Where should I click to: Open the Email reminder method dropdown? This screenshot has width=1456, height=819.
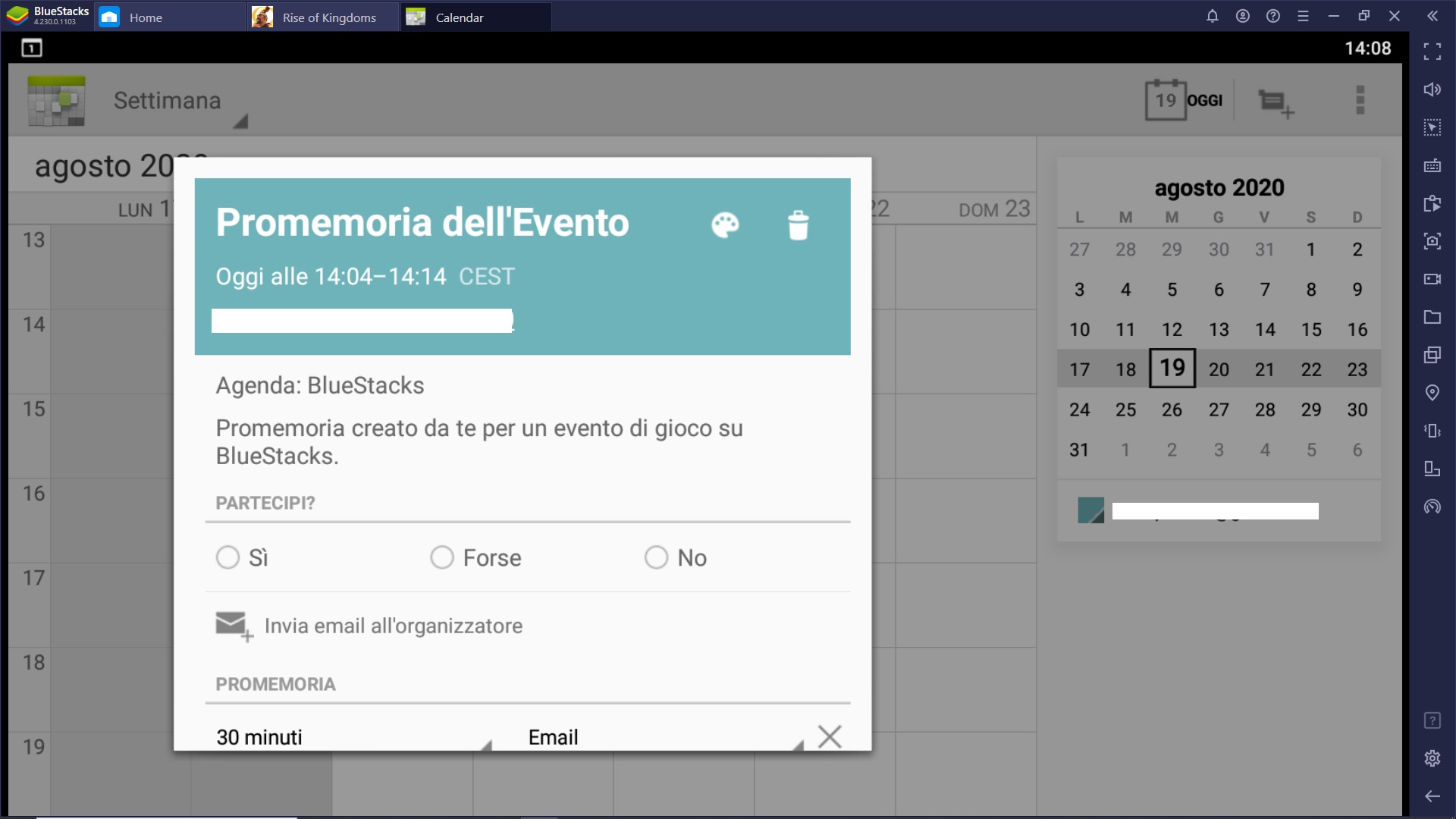pyautogui.click(x=665, y=736)
